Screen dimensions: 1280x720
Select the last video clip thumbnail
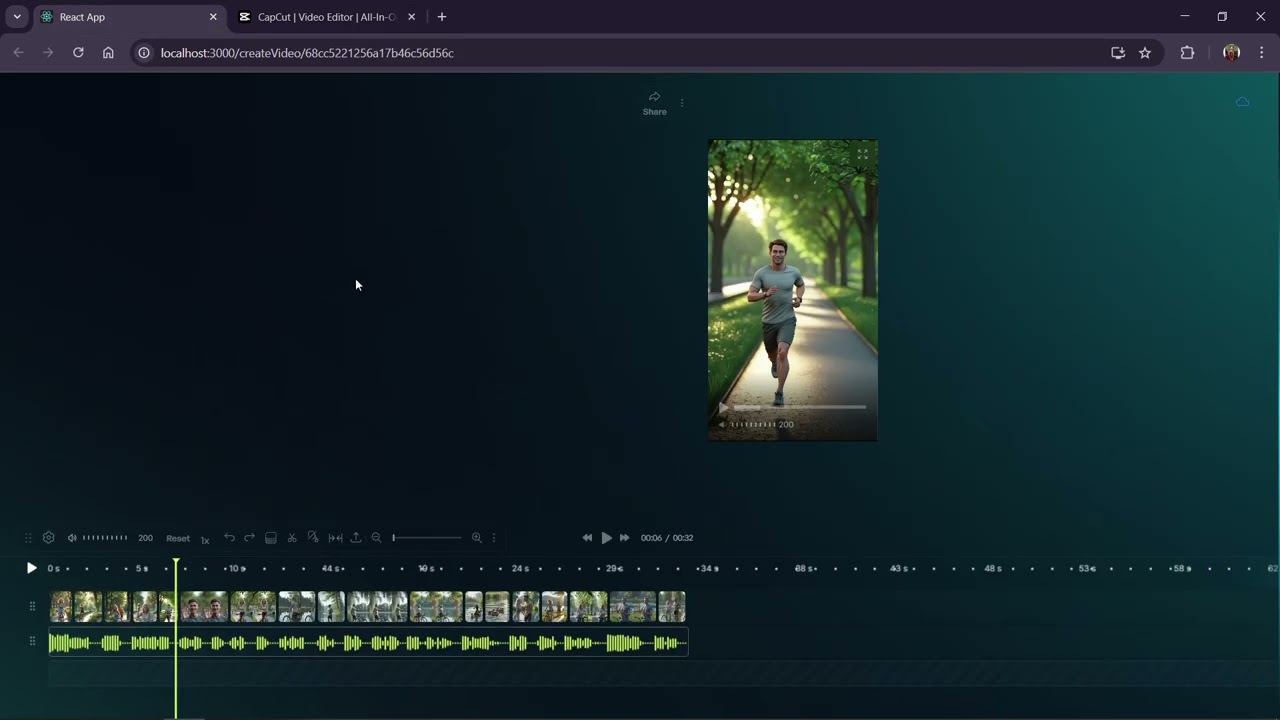point(672,607)
